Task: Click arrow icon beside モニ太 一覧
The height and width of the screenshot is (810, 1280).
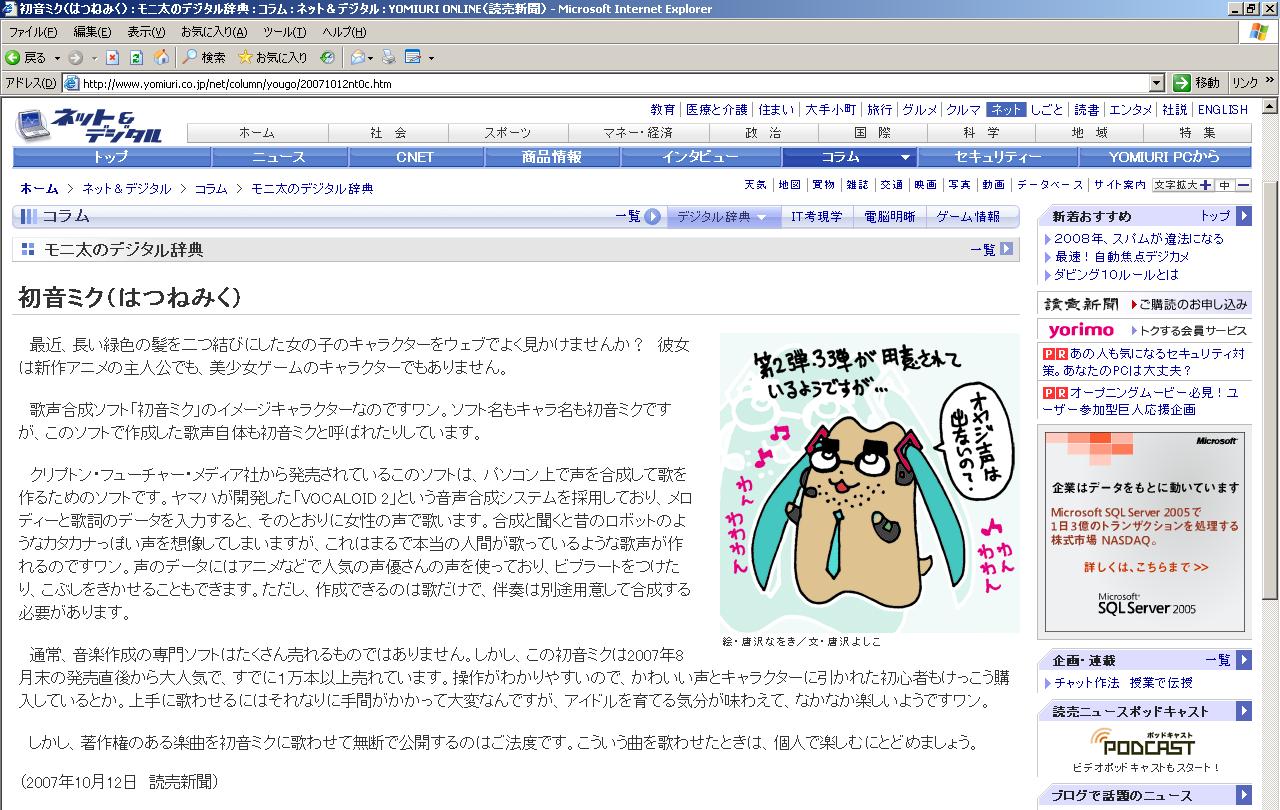Action: coord(1006,249)
